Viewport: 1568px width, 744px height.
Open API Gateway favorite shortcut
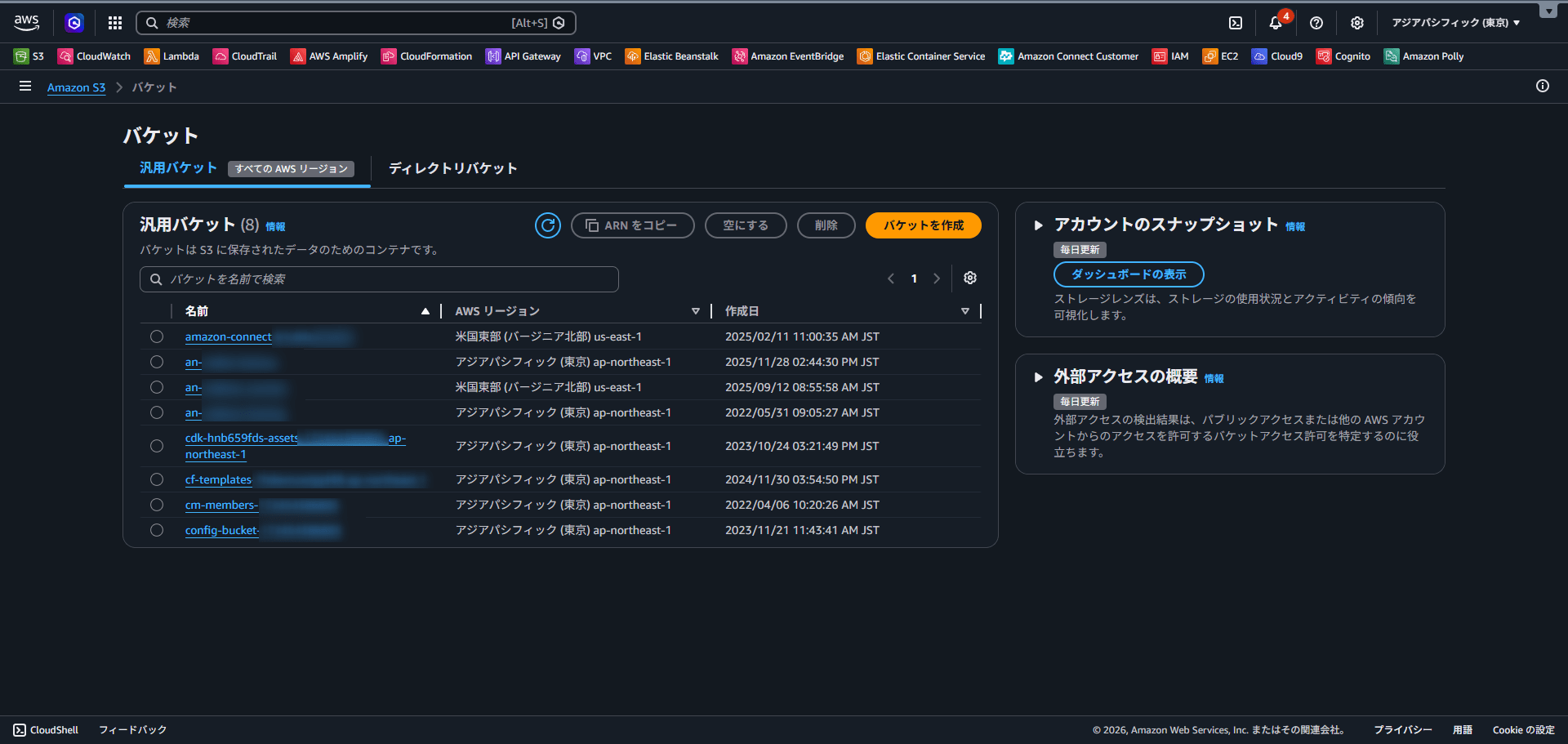(x=523, y=56)
